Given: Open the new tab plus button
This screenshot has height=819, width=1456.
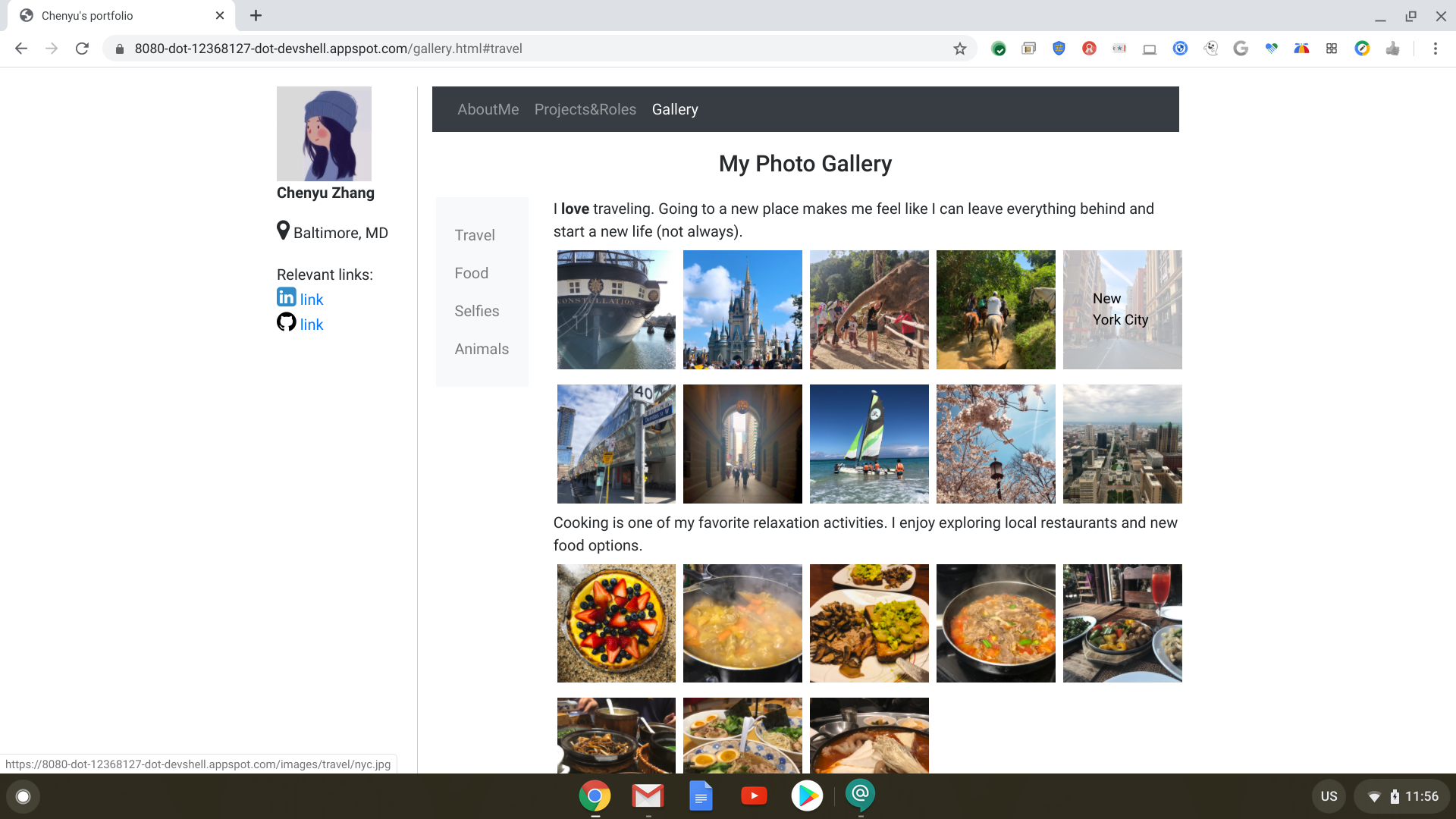Looking at the screenshot, I should (x=256, y=15).
